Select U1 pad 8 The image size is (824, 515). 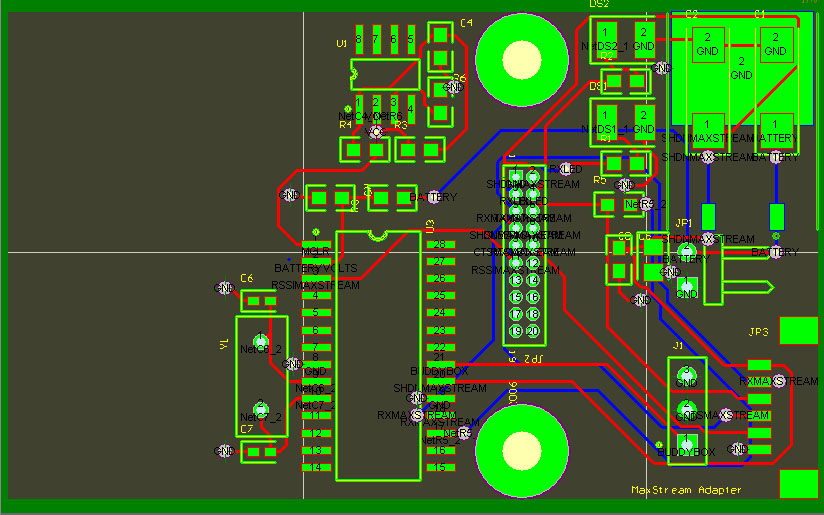pos(359,39)
